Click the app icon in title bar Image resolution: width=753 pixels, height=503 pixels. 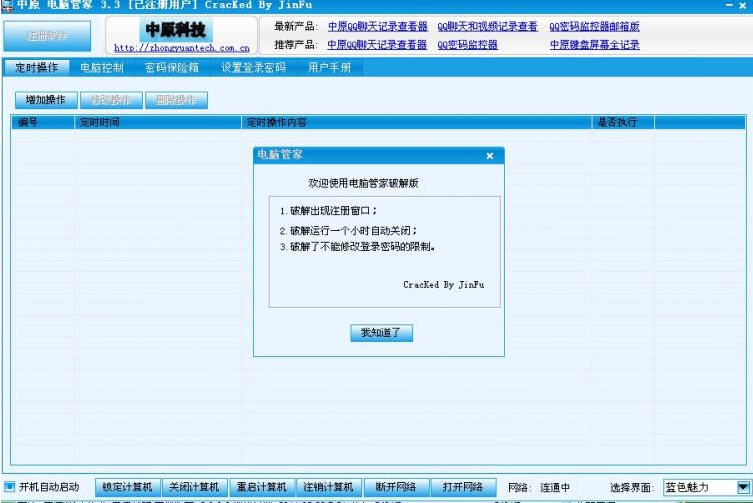pyautogui.click(x=7, y=5)
